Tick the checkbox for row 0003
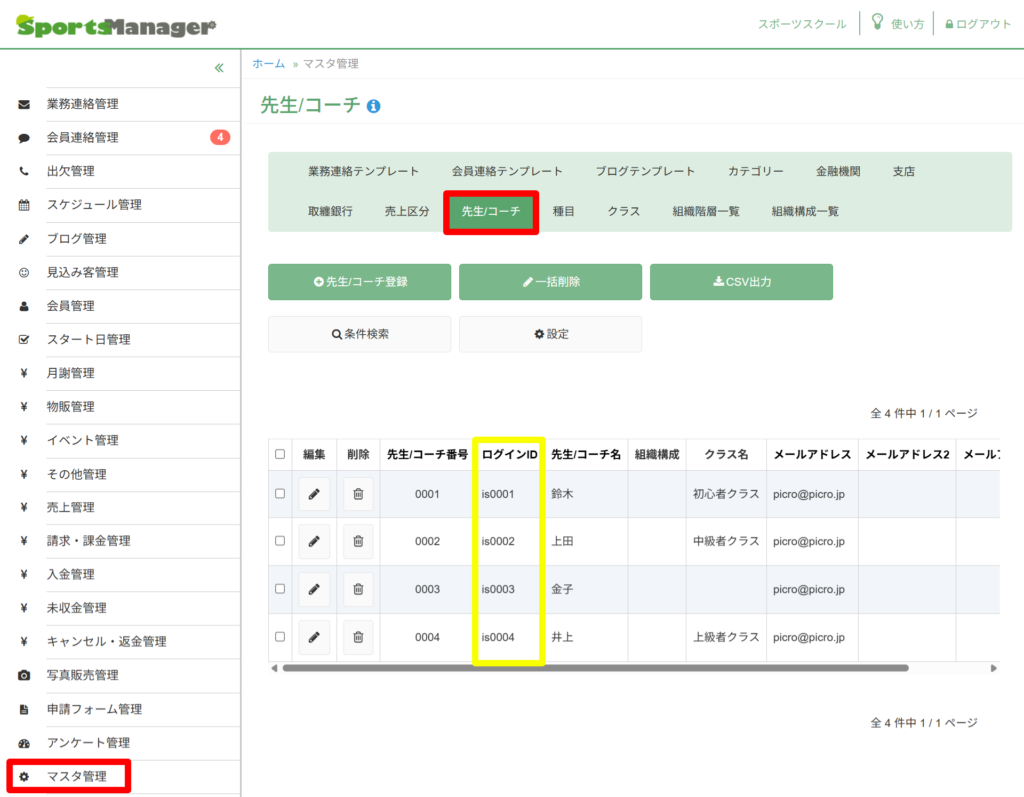This screenshot has height=797, width=1024. (280, 589)
